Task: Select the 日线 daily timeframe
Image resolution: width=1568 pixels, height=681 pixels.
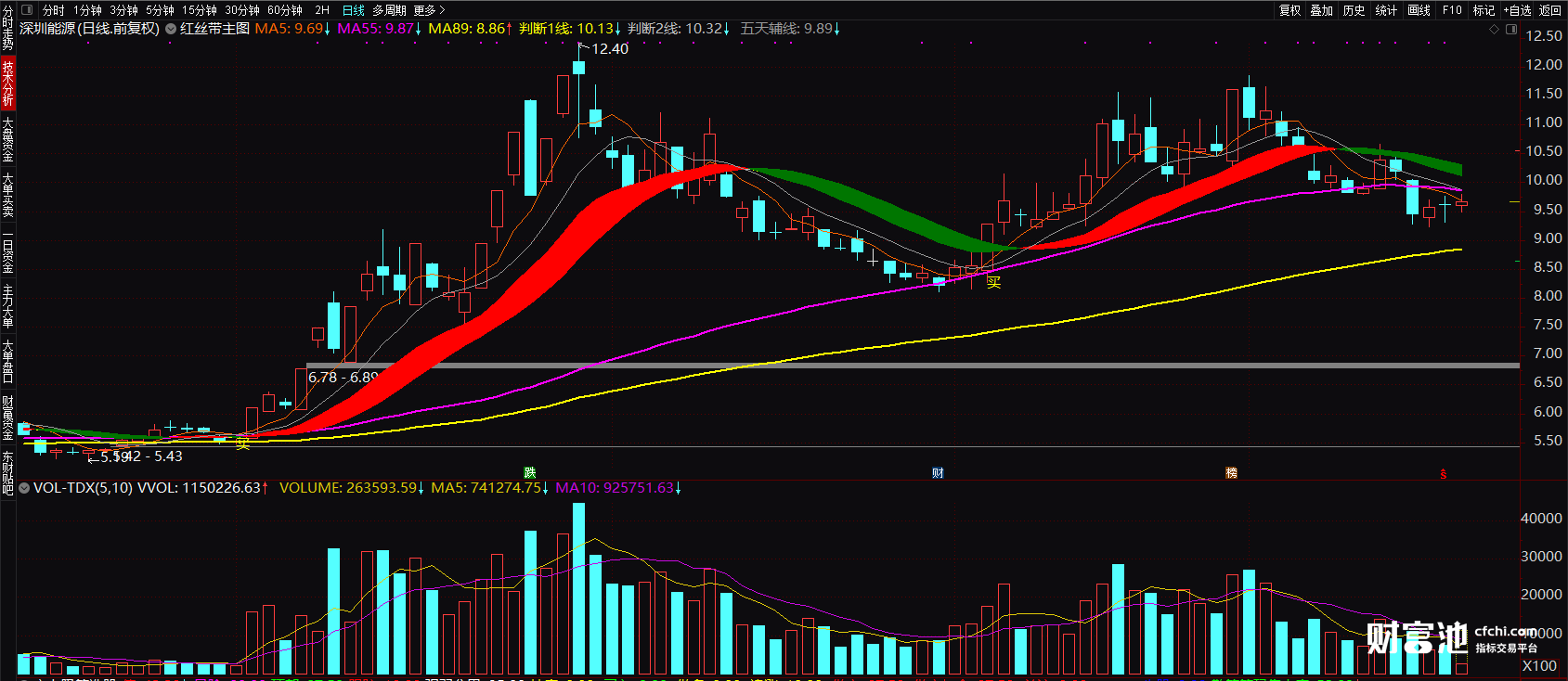Action: click(x=354, y=10)
